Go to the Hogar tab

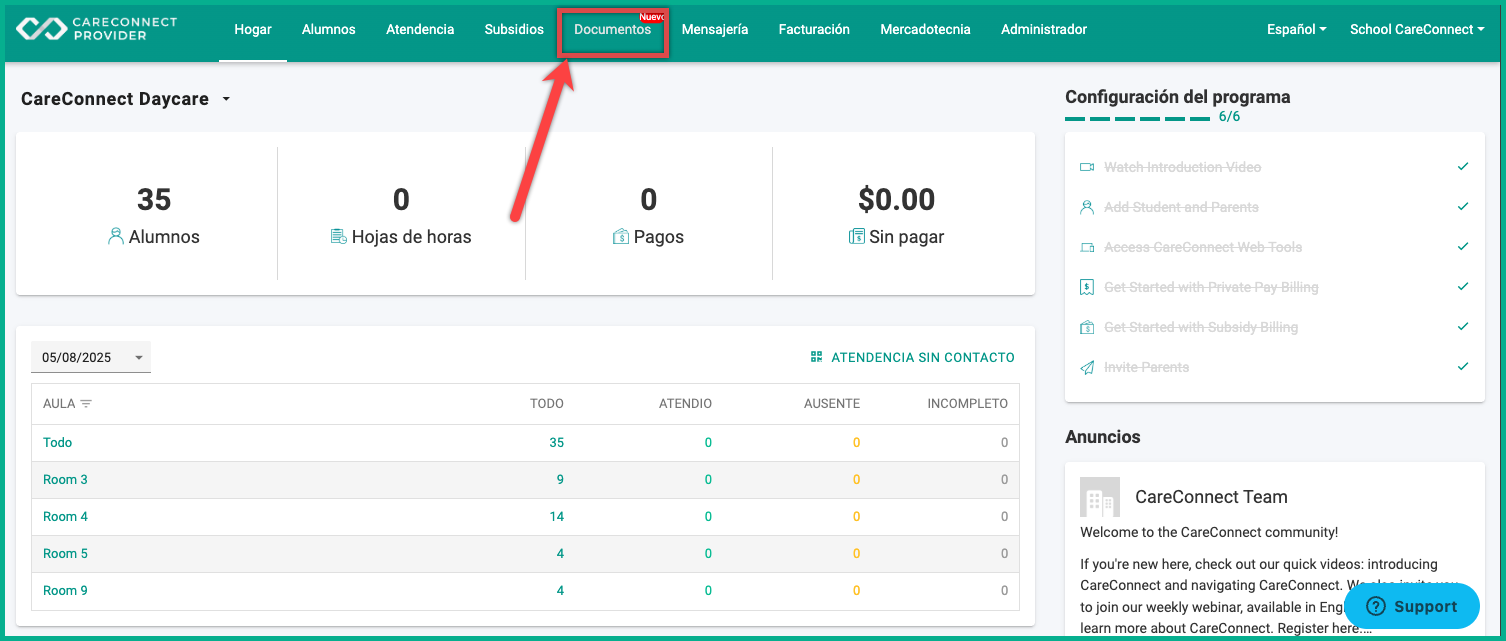pos(253,29)
